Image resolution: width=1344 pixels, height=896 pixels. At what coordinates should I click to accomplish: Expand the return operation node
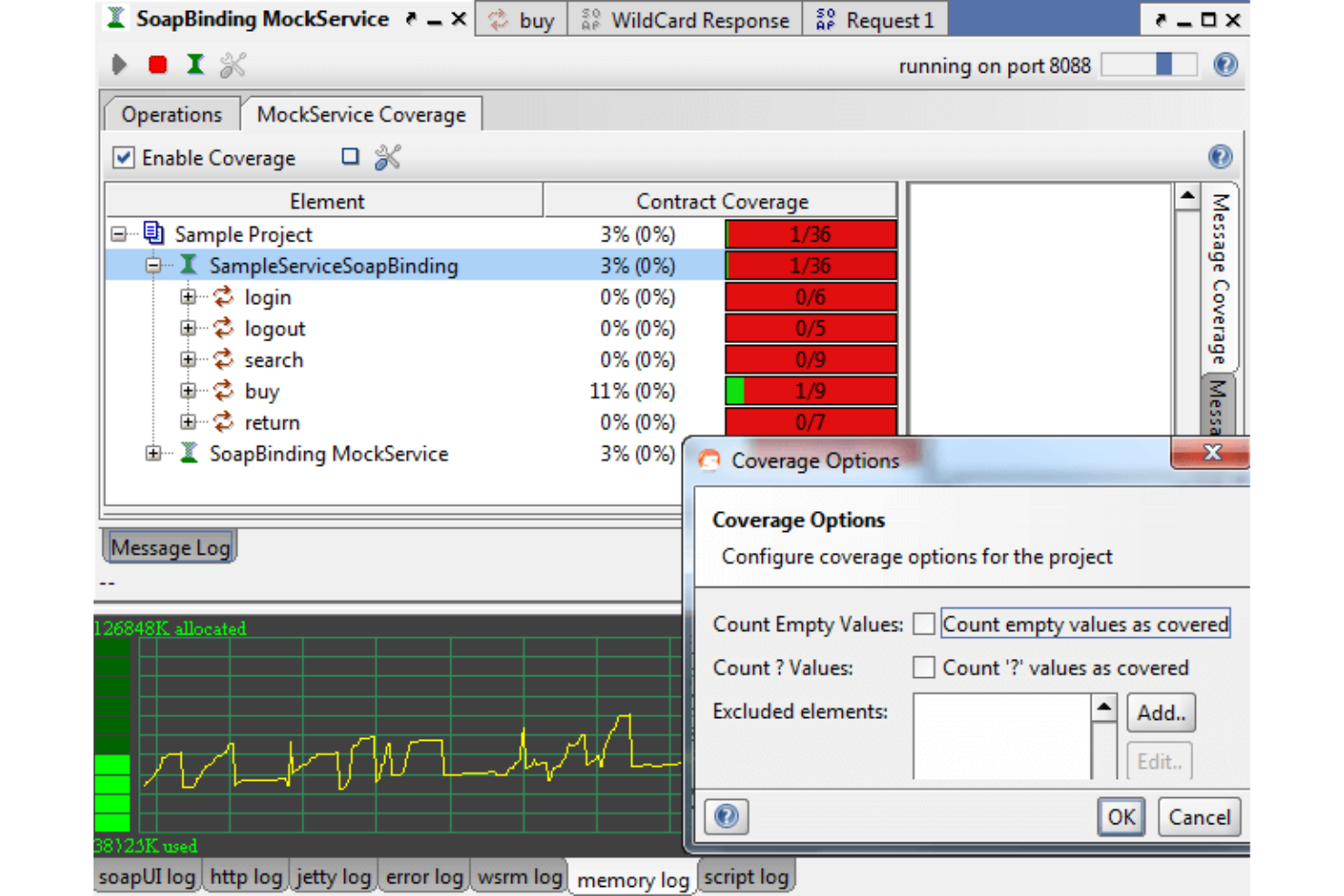[x=188, y=422]
